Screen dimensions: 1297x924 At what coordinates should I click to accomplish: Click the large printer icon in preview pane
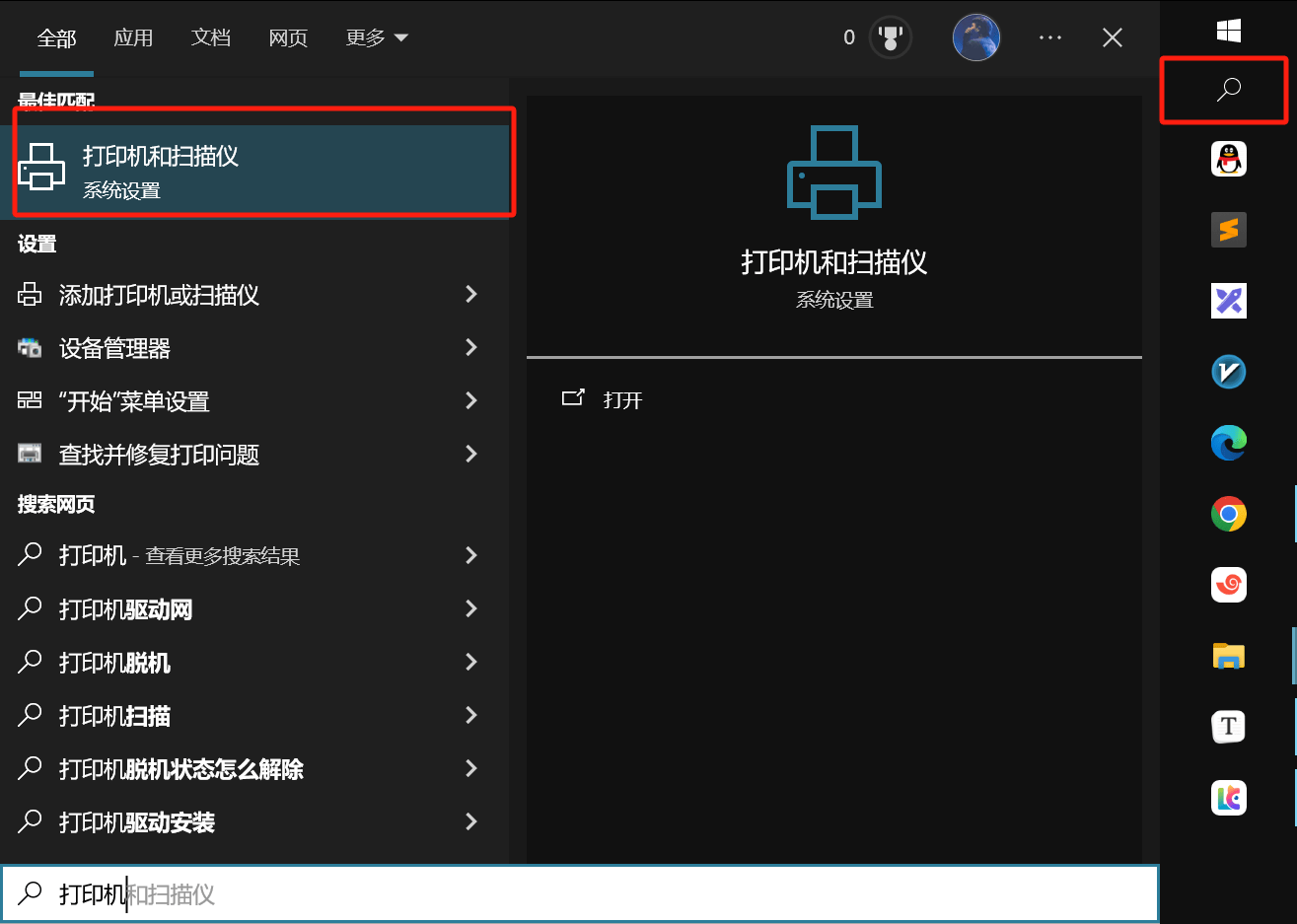pyautogui.click(x=834, y=173)
